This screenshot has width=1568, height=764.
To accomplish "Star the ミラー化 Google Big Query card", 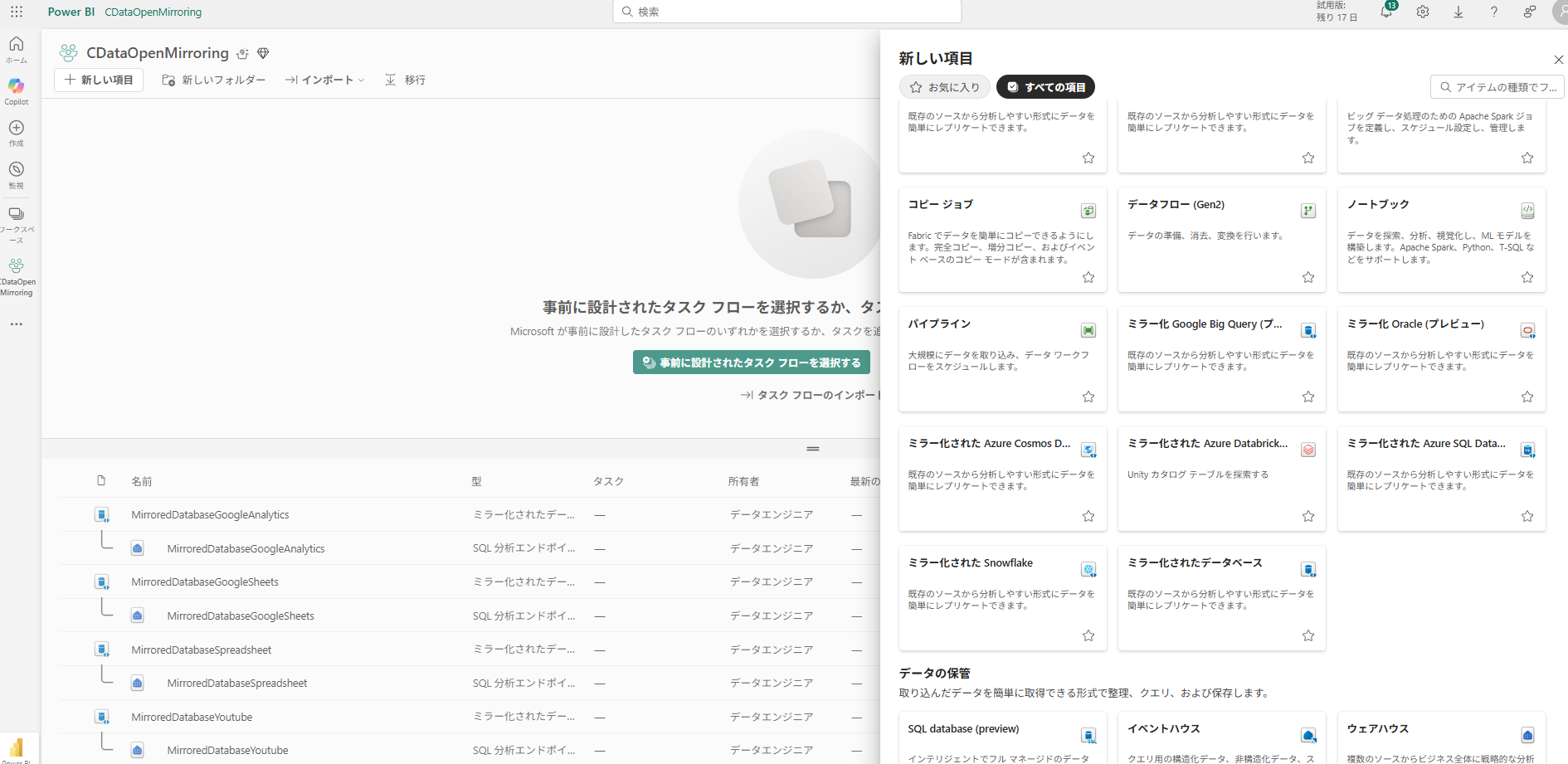I will click(x=1308, y=397).
